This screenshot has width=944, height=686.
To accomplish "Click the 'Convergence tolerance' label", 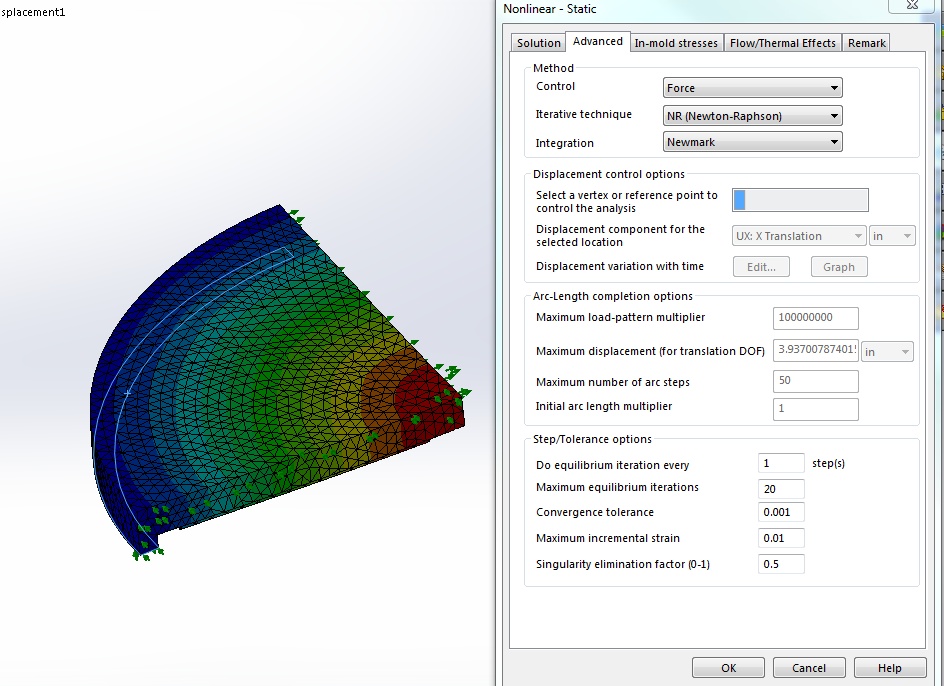I will 595,512.
